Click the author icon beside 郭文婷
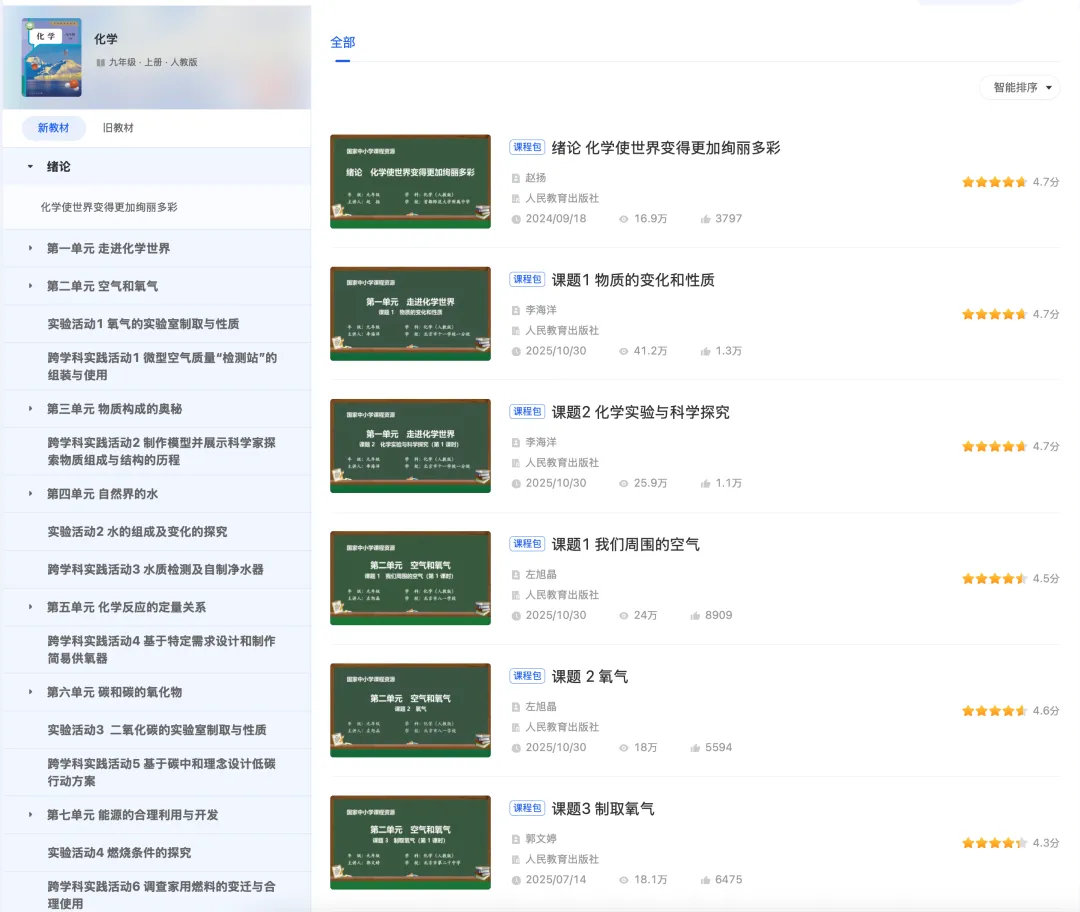The height and width of the screenshot is (912, 1080). click(516, 840)
